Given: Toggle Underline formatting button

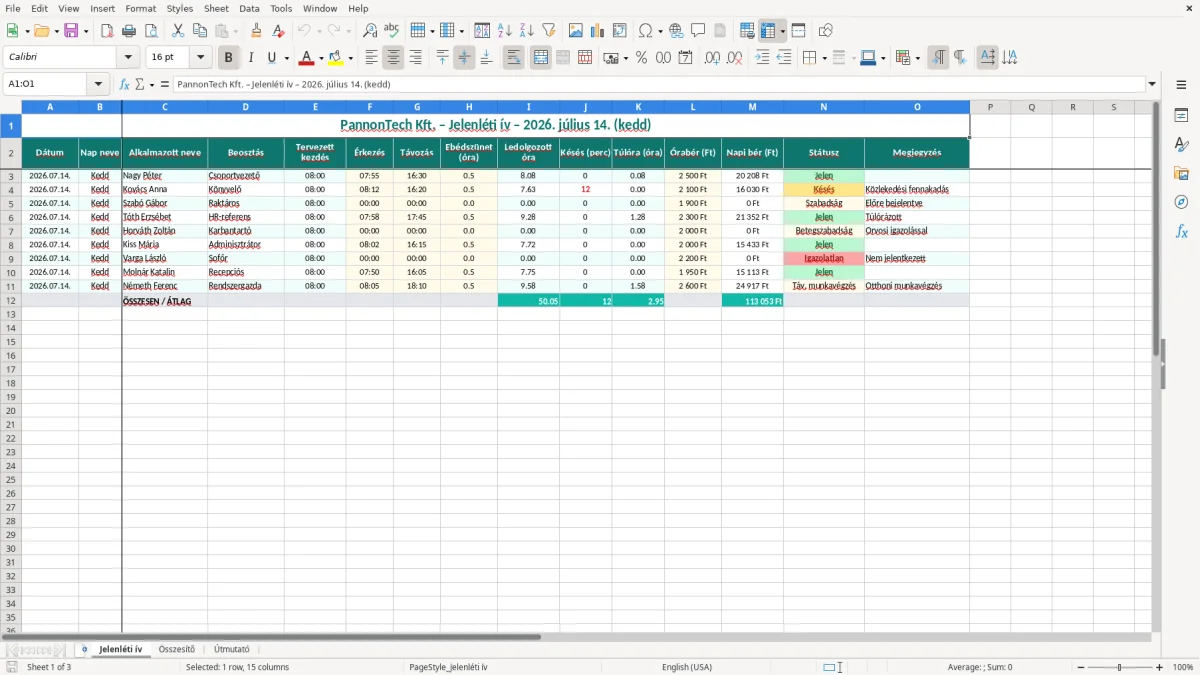Looking at the screenshot, I should point(272,58).
